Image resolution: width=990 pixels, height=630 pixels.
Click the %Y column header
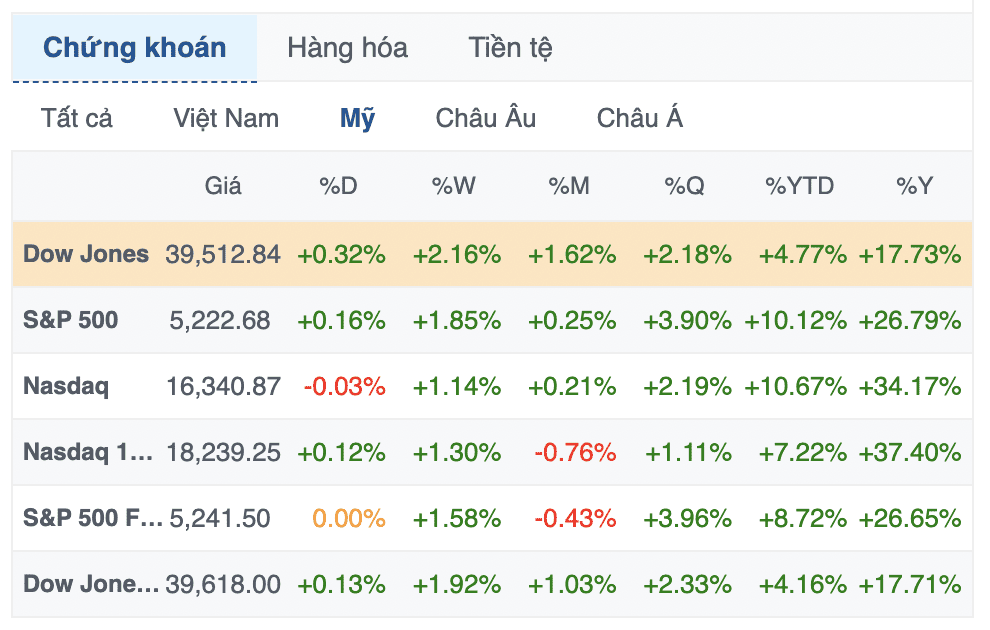point(914,186)
